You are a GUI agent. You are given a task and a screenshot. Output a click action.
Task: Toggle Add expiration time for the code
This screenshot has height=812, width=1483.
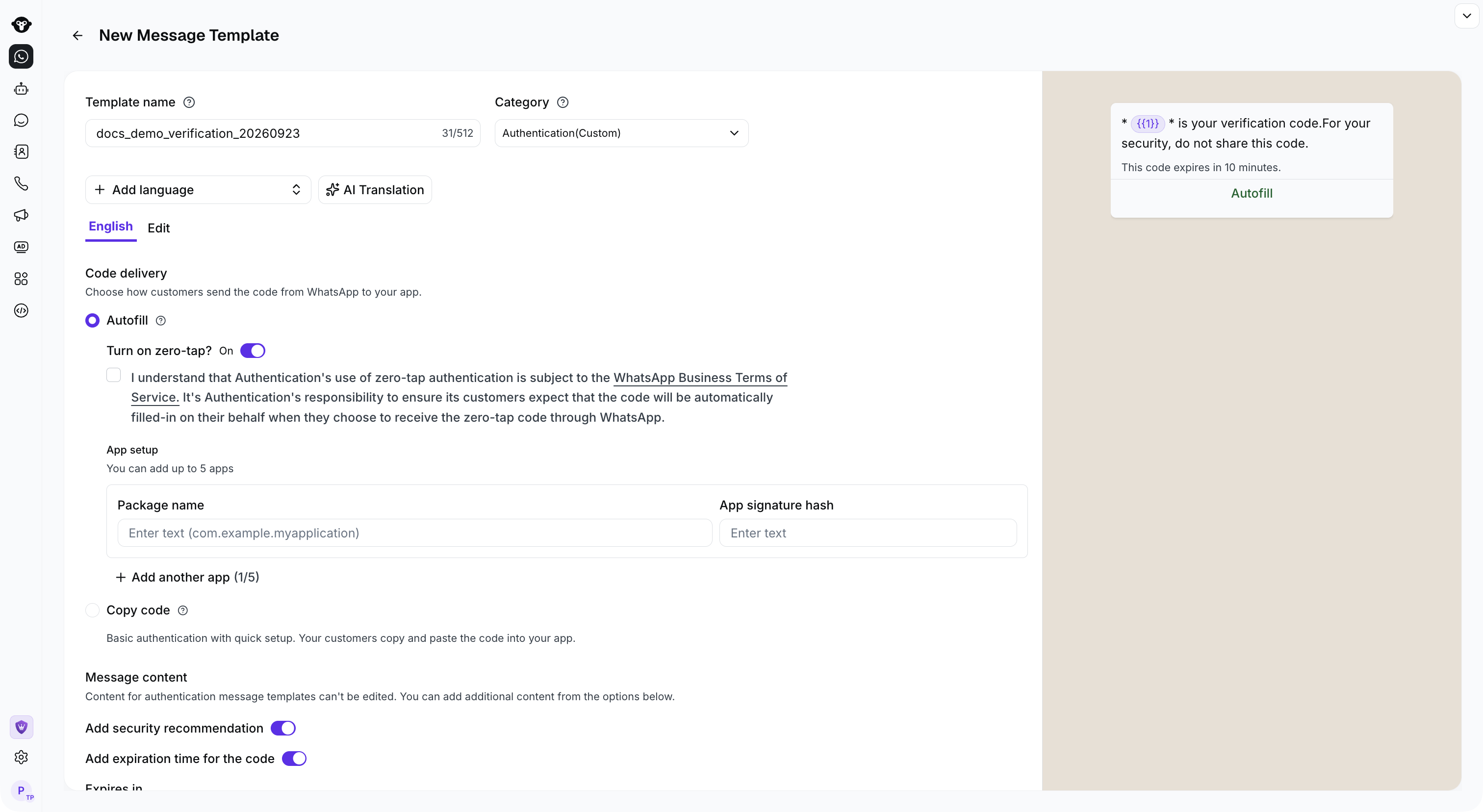294,759
